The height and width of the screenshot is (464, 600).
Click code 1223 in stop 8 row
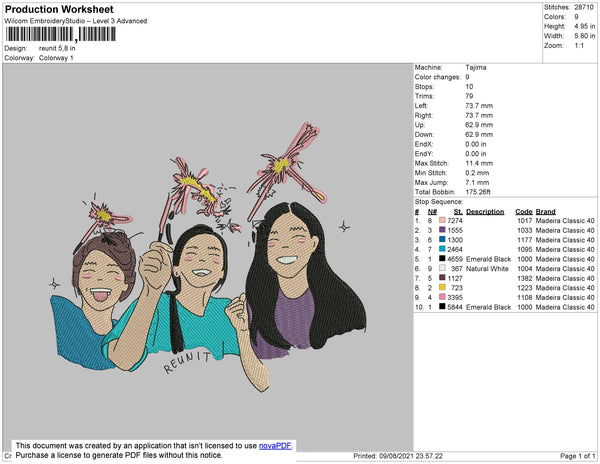tap(525, 288)
